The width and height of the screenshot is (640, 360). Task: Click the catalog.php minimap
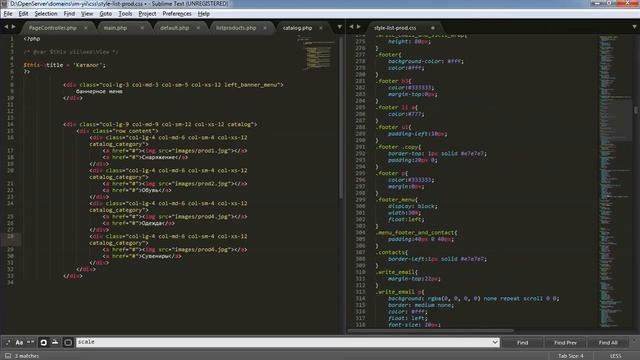point(318,53)
